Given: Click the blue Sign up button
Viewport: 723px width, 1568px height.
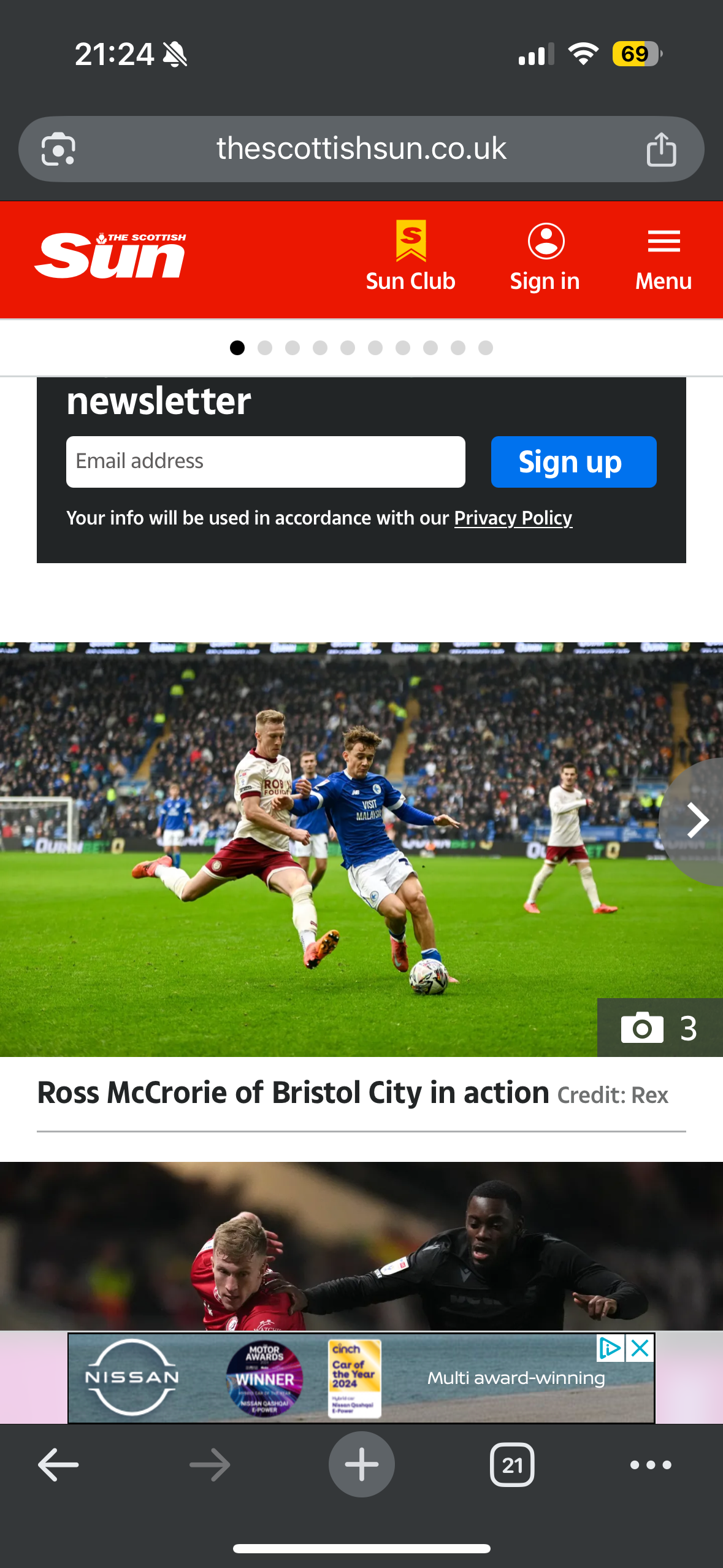Looking at the screenshot, I should (x=573, y=462).
